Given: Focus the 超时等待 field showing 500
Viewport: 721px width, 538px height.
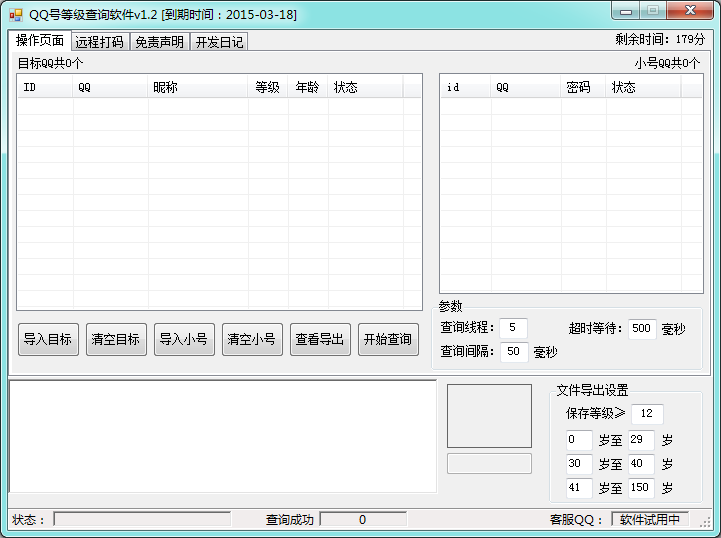Looking at the screenshot, I should point(642,329).
